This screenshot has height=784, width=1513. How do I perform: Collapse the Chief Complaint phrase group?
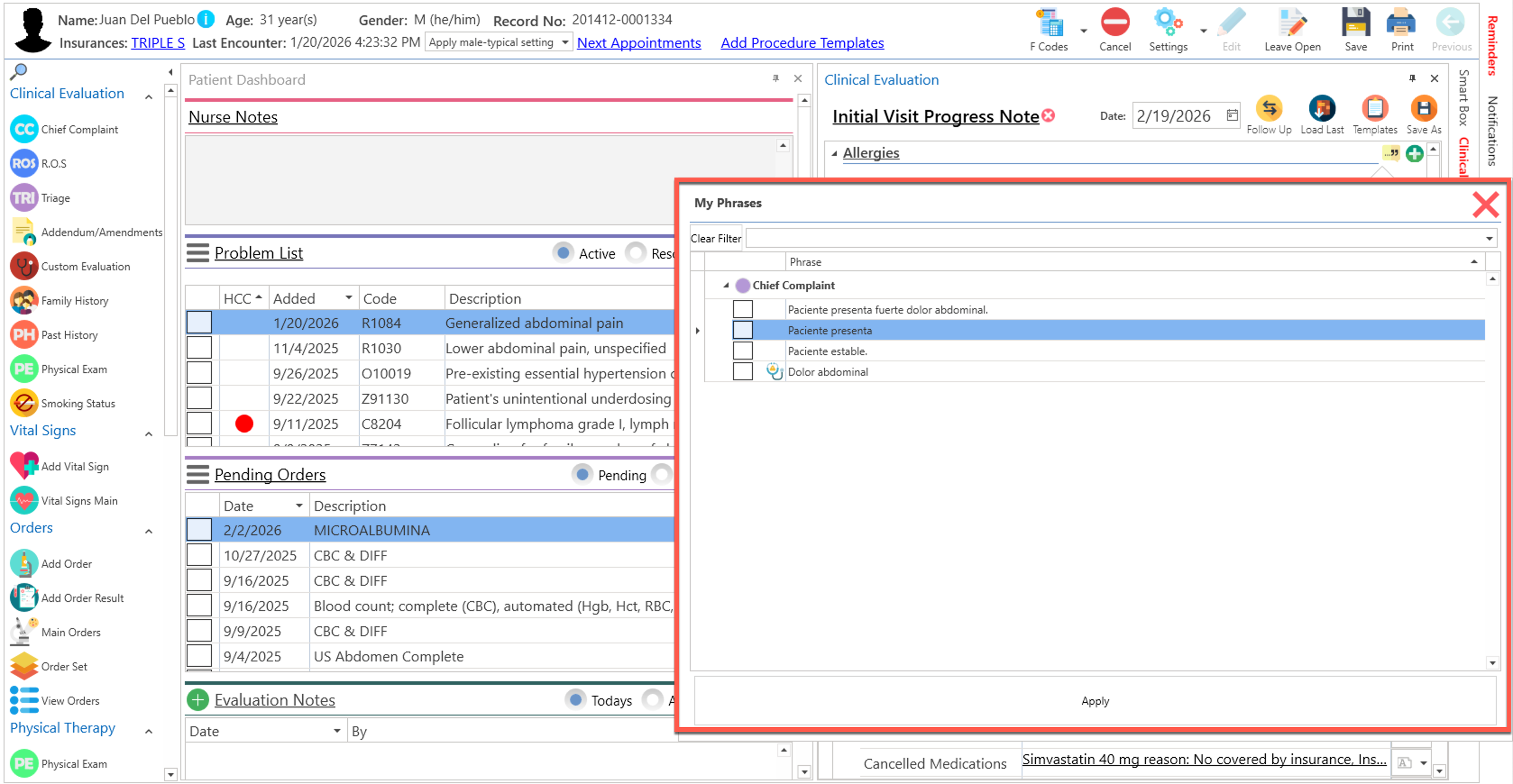(727, 286)
